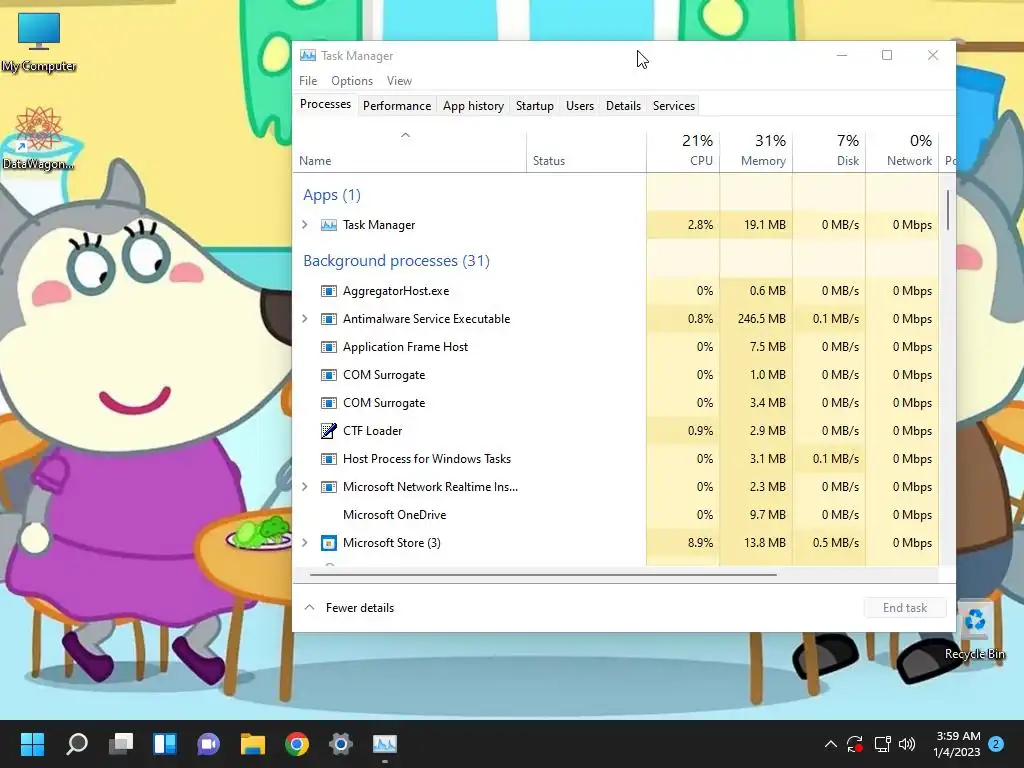
Task: Click the horizontal scrollbar thumb
Action: [543, 575]
